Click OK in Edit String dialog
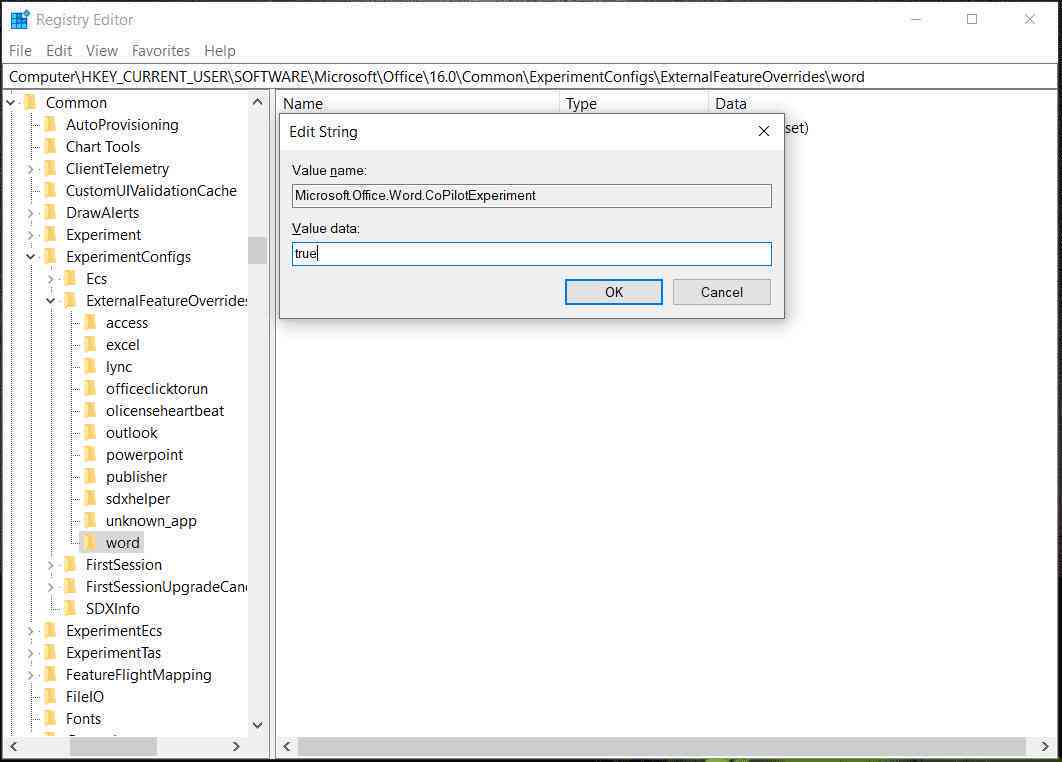 pos(614,292)
